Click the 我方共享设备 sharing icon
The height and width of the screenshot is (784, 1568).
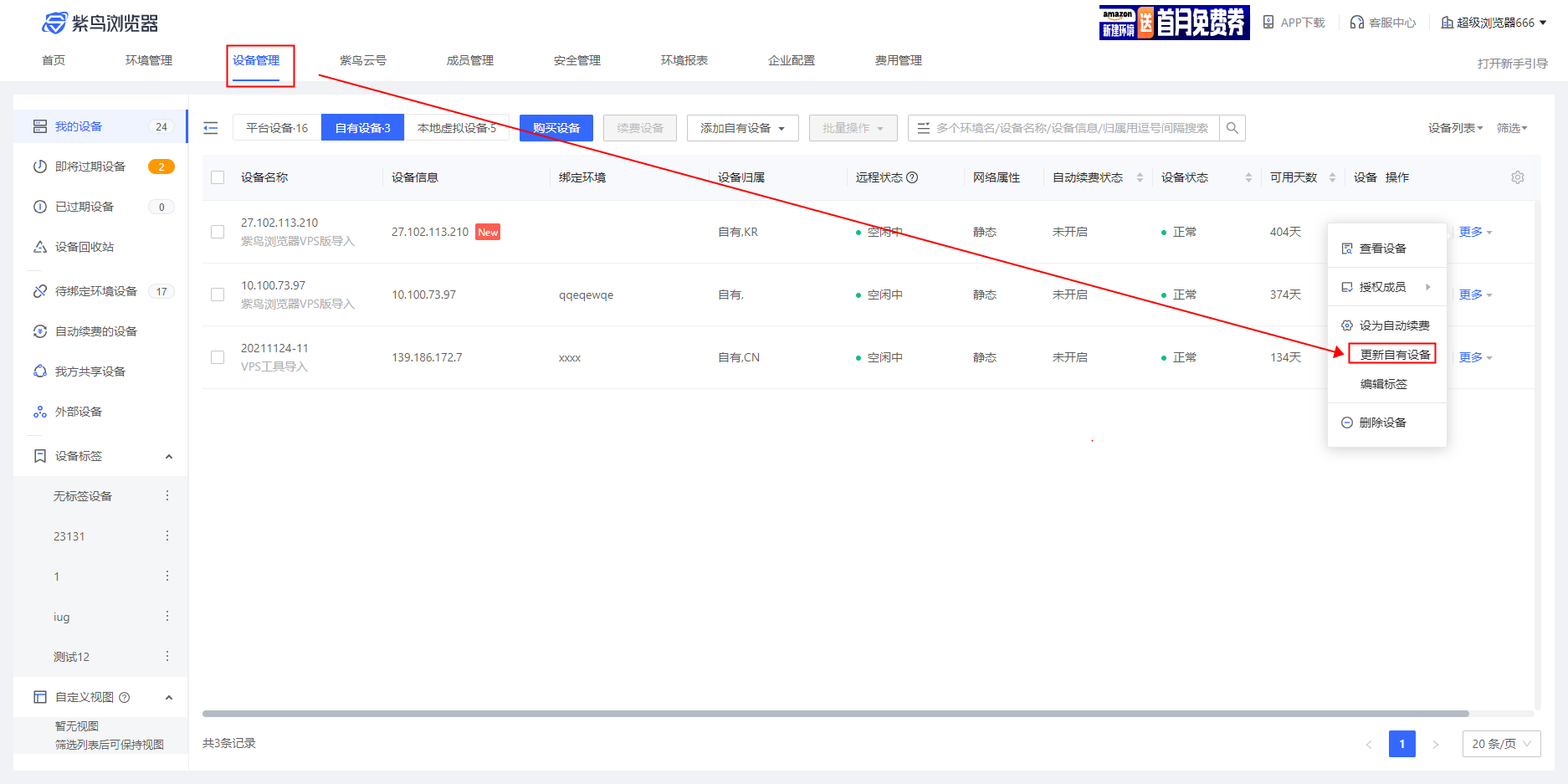click(x=39, y=371)
